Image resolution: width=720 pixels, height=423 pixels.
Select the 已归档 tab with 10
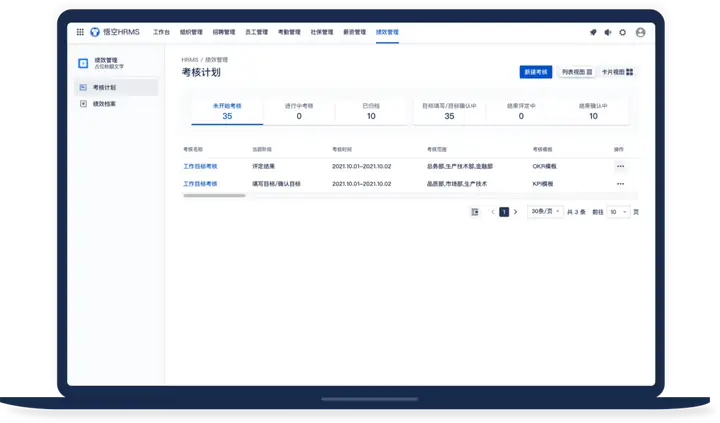tap(371, 111)
